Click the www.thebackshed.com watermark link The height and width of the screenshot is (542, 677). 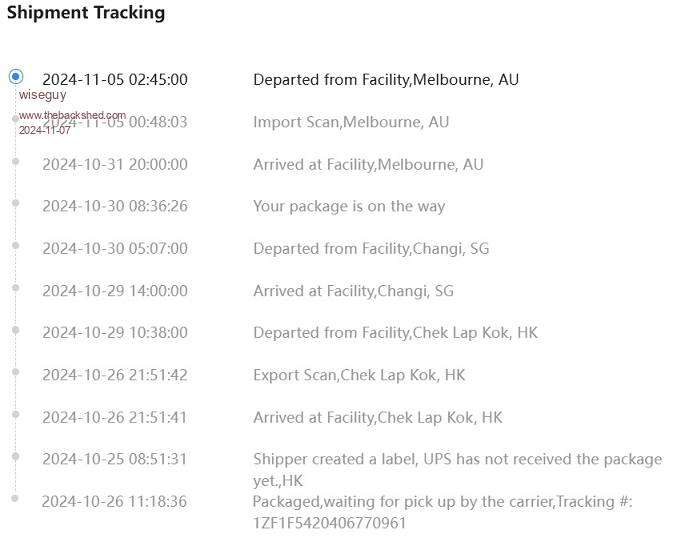click(x=72, y=116)
